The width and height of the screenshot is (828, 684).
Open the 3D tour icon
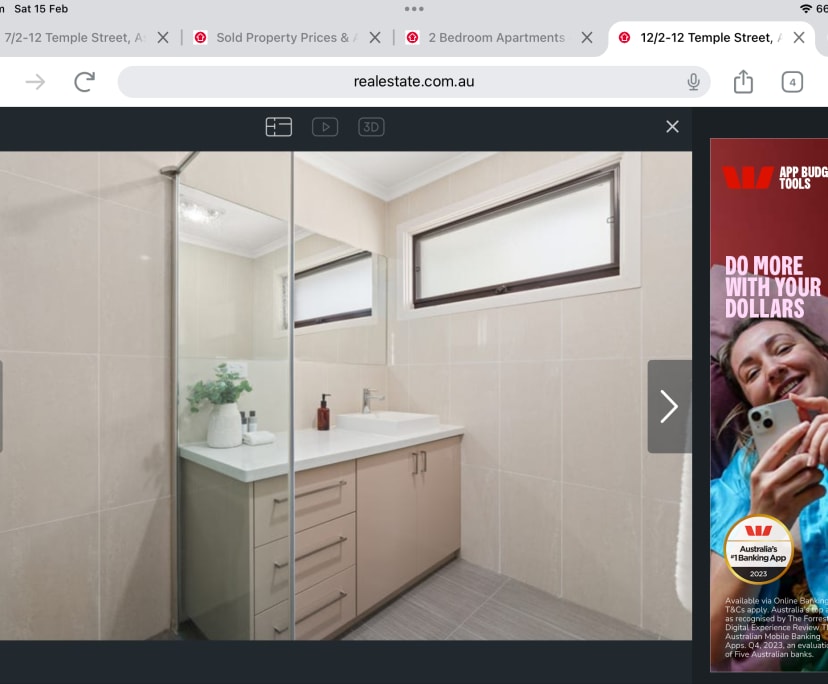[371, 127]
